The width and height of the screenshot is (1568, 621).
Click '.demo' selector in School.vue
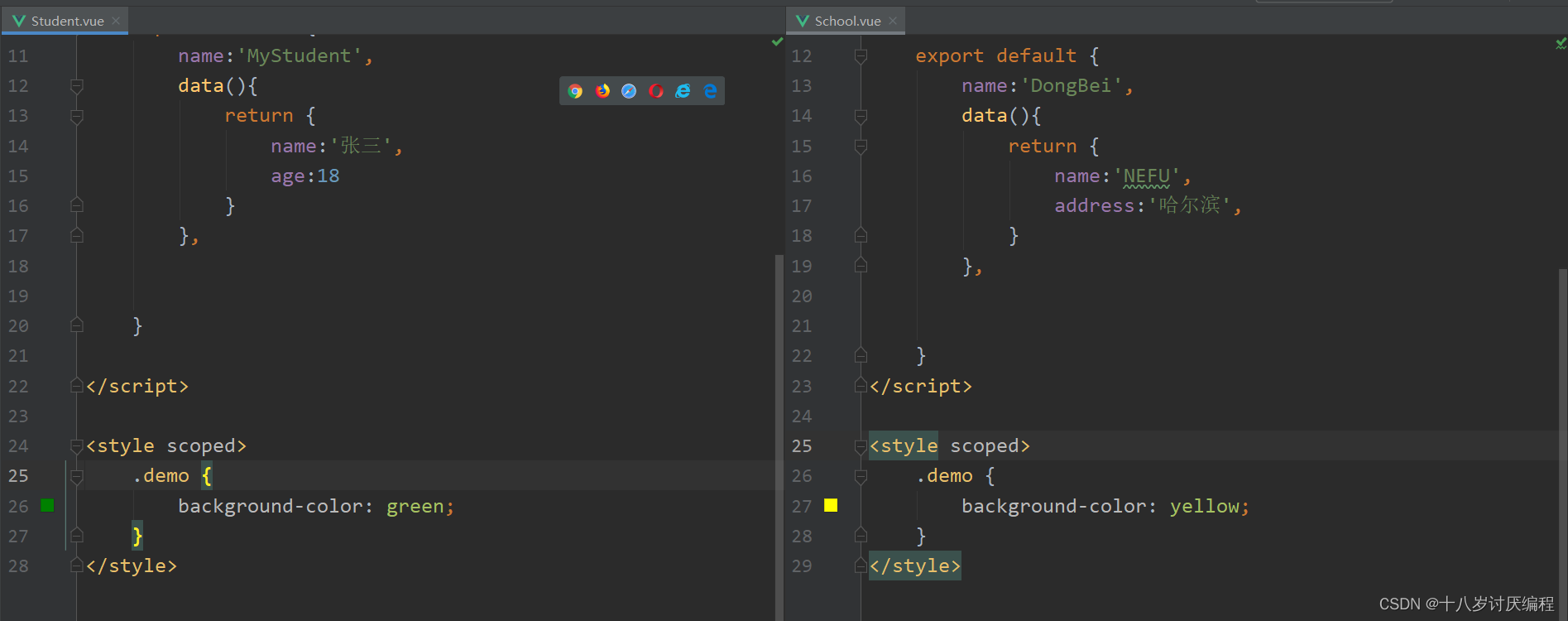[x=945, y=476]
